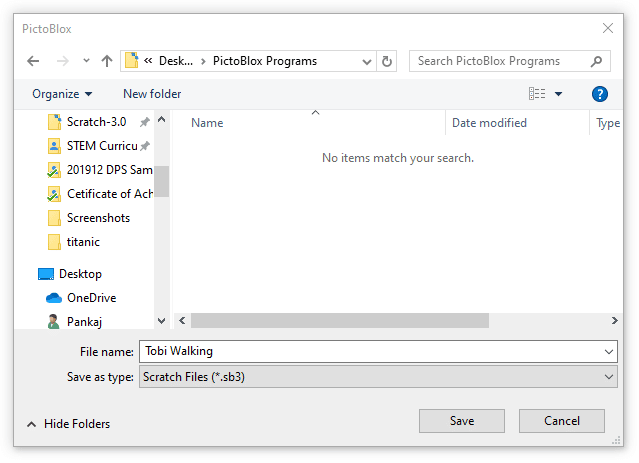
Task: Go up one folder level
Action: coord(107,61)
